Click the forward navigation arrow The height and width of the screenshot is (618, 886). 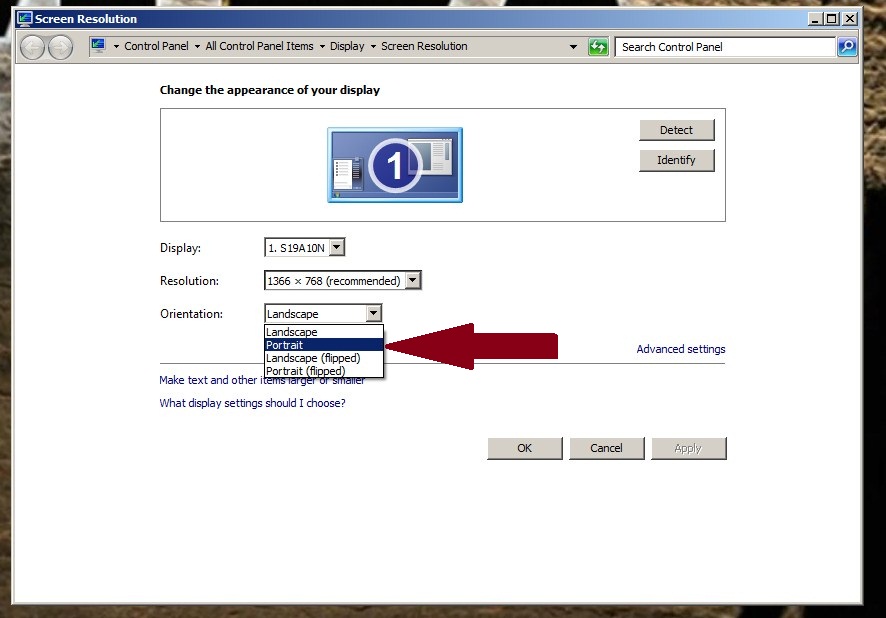pos(60,46)
